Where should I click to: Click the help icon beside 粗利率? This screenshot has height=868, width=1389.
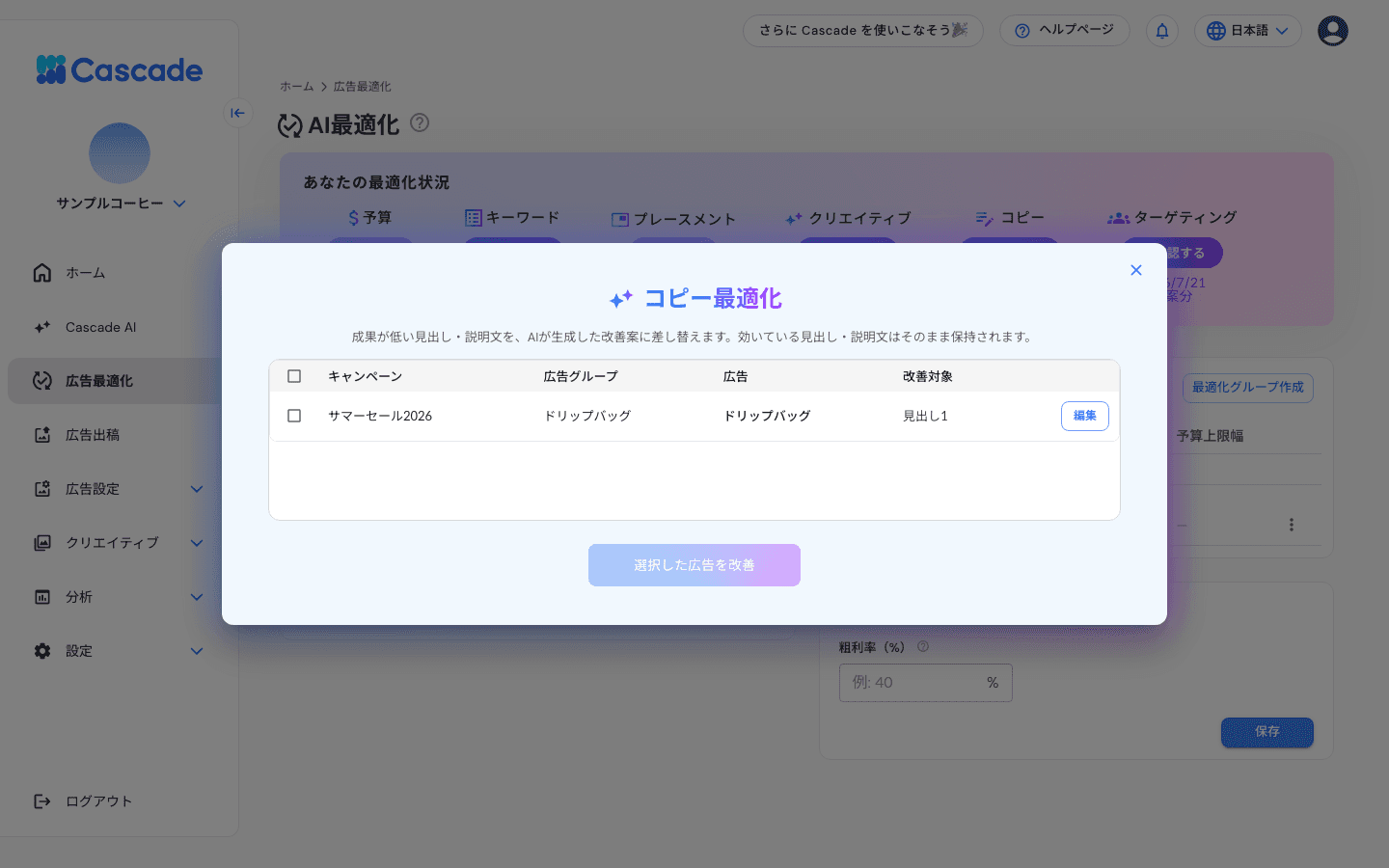point(923,647)
